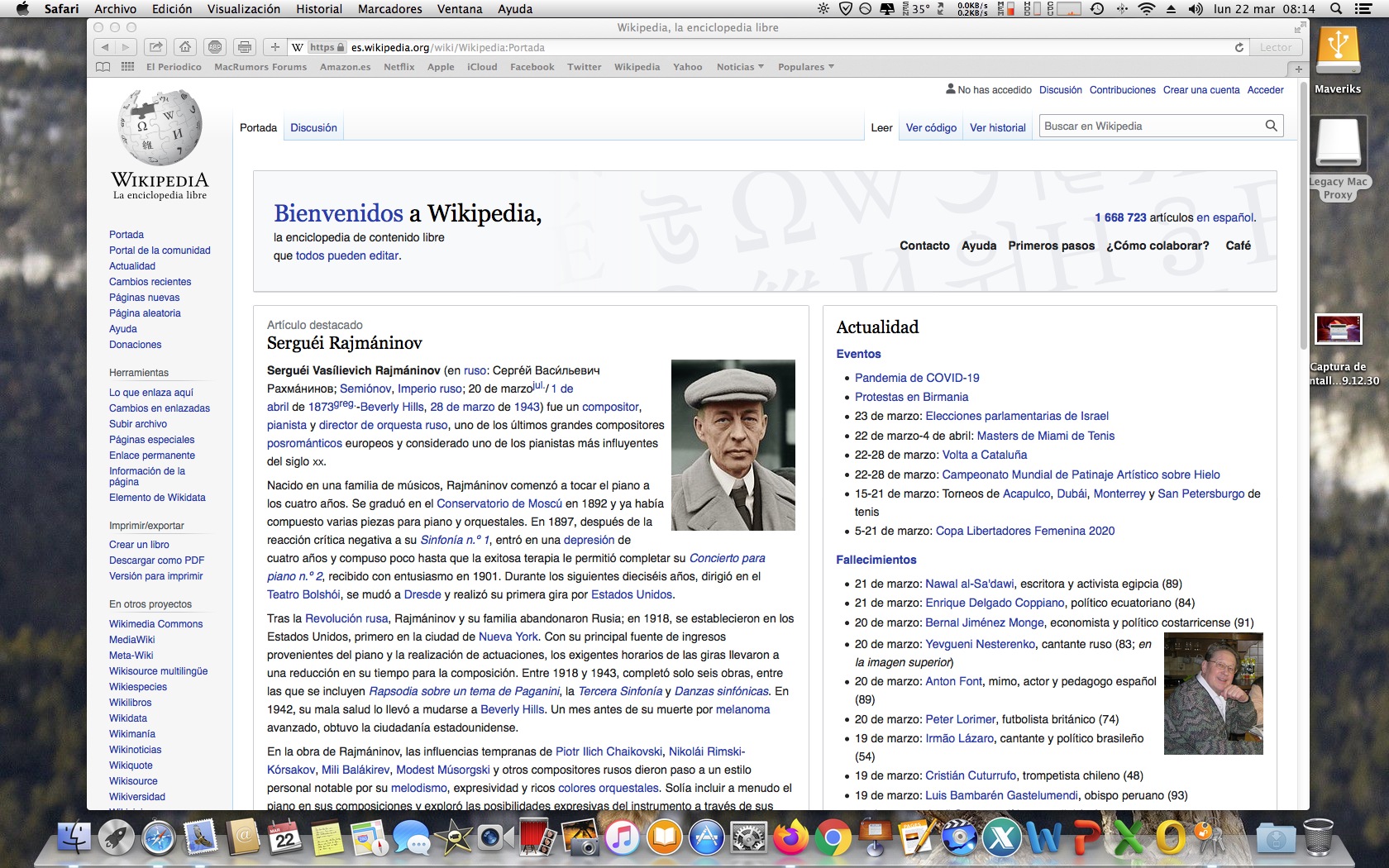The image size is (1389, 868).
Task: Open the Netflix bookmark
Action: (x=399, y=67)
